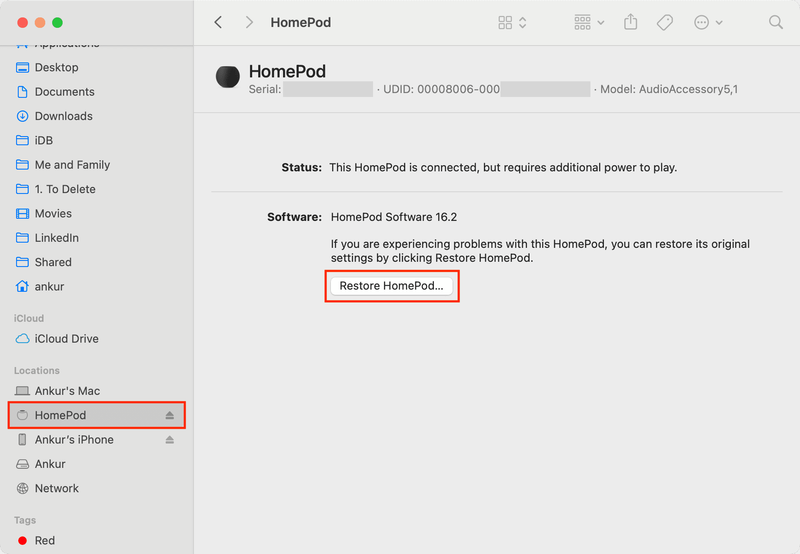Open the iDB folder
The height and width of the screenshot is (554, 800).
point(97,140)
